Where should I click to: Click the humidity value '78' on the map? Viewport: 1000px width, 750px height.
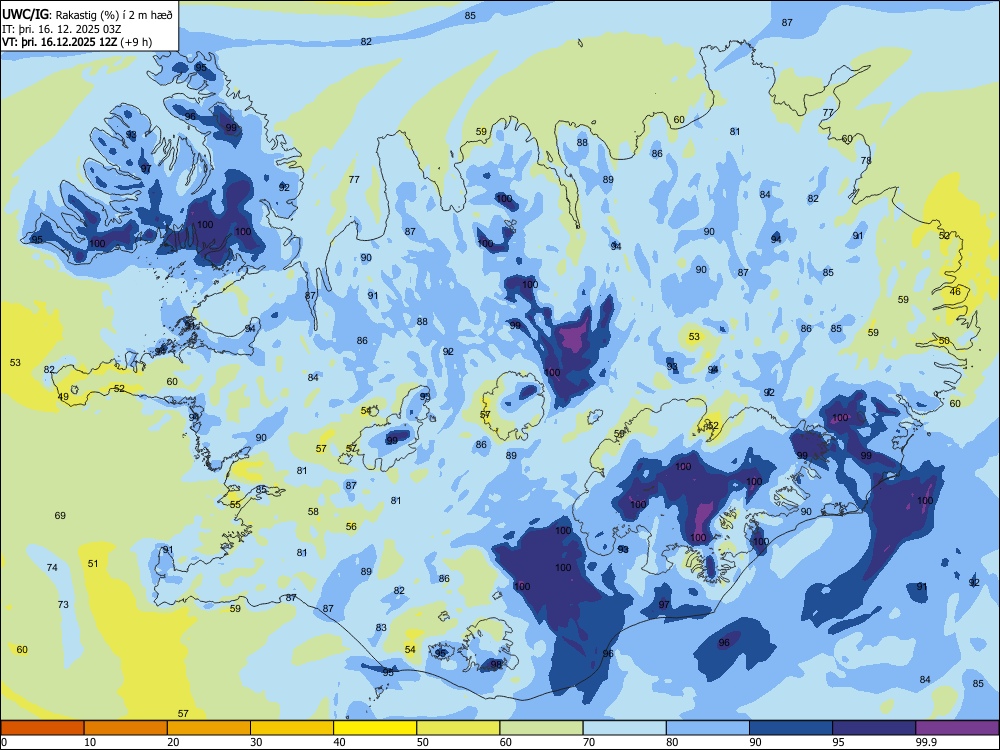click(866, 160)
